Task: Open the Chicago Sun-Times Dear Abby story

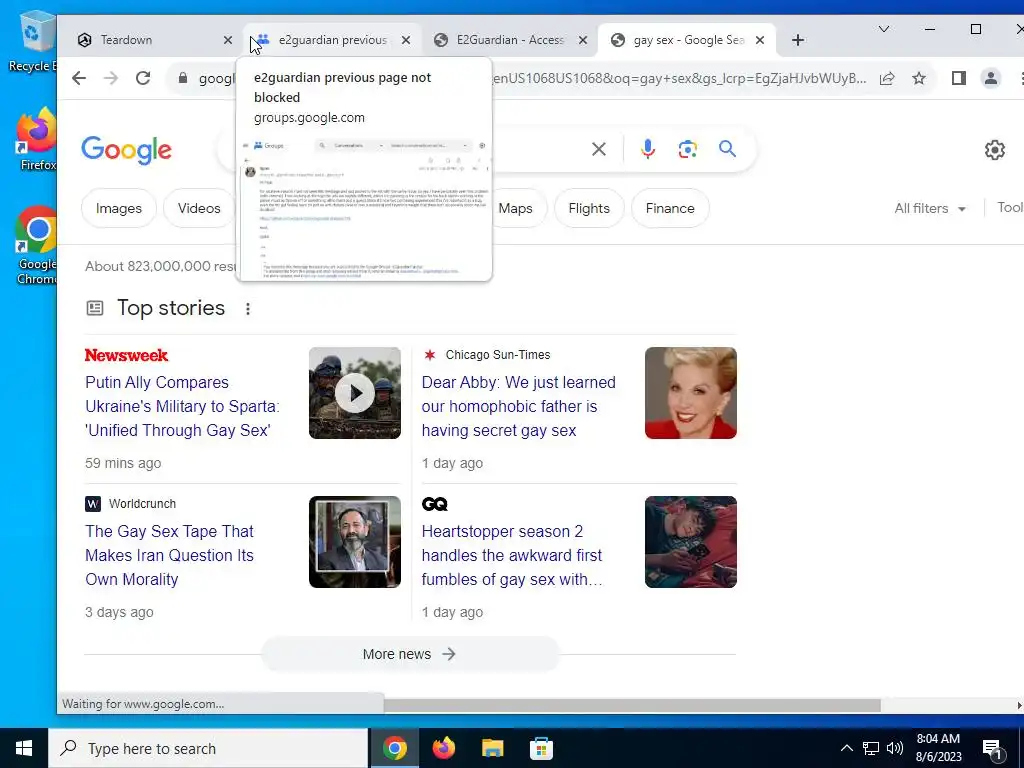Action: [519, 406]
